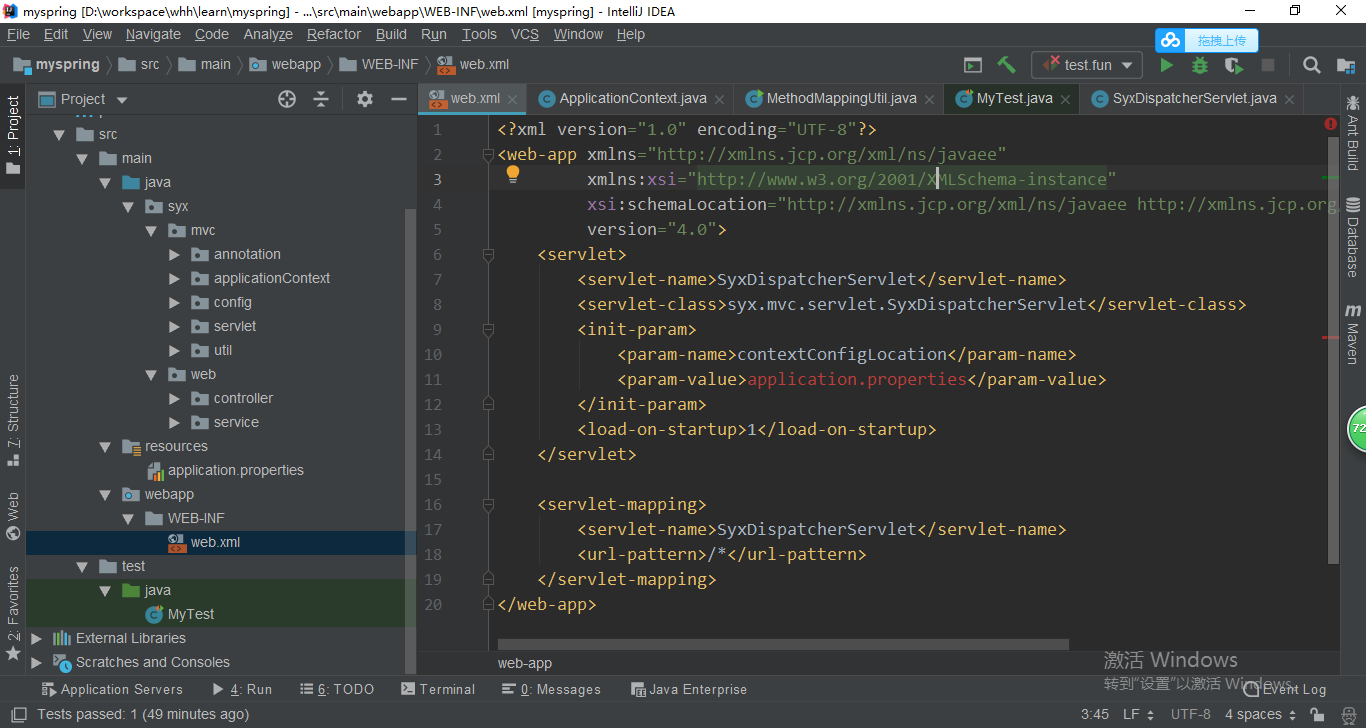Open the Web tool window
This screenshot has height=728, width=1366.
pos(13,516)
